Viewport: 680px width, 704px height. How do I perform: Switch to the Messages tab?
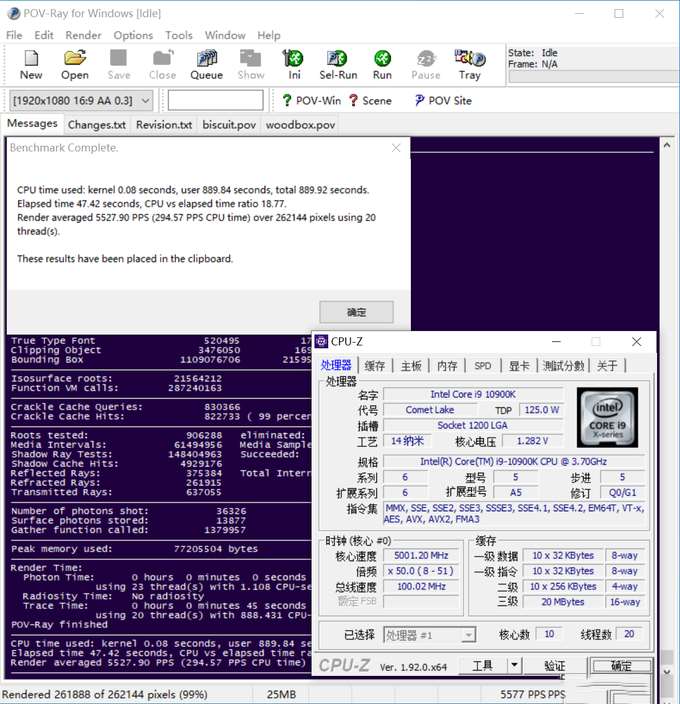[32, 123]
